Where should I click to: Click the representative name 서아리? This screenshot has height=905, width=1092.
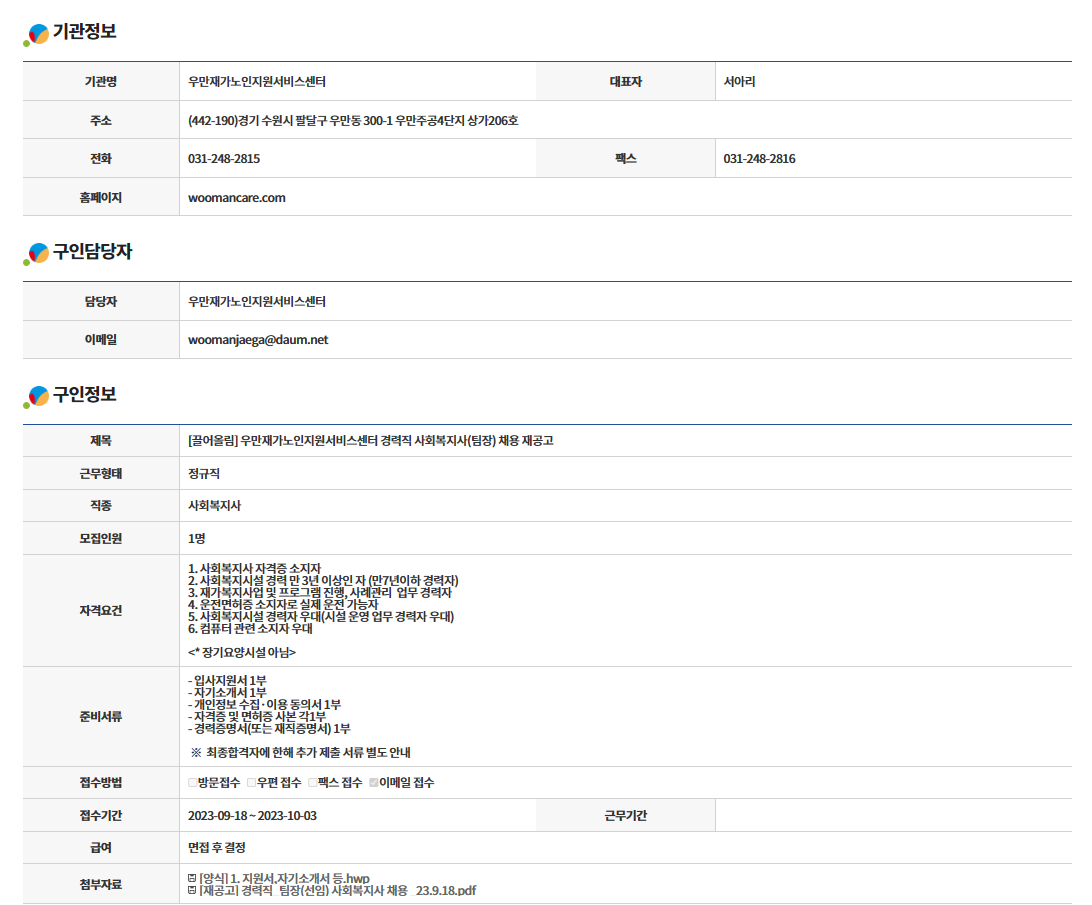tap(740, 82)
